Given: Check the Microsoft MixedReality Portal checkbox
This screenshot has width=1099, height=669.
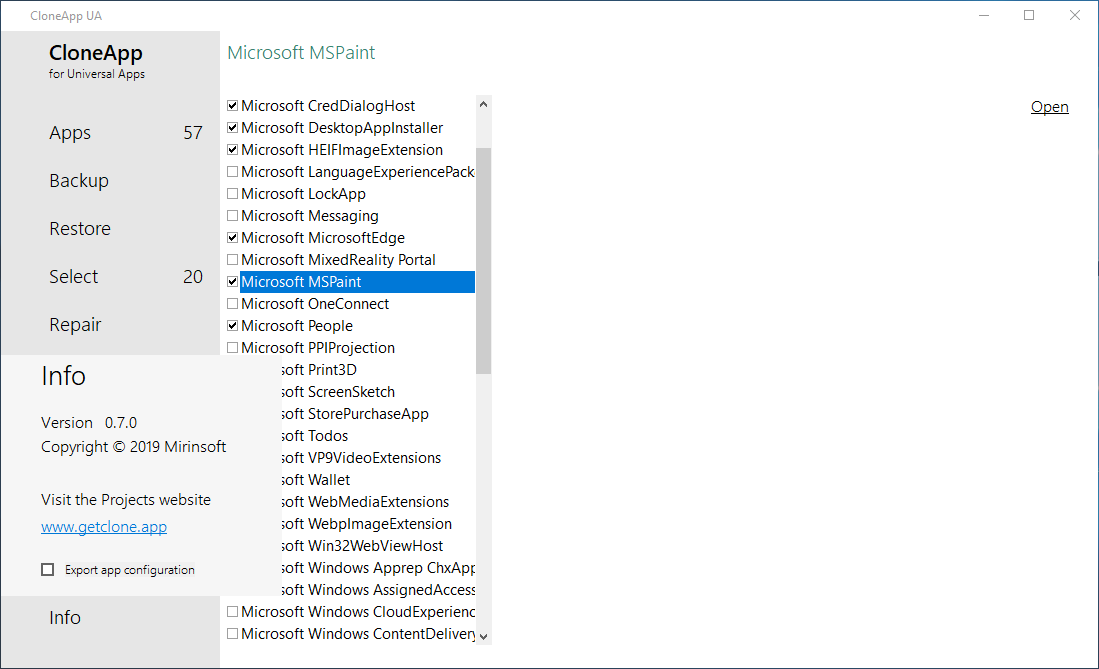Looking at the screenshot, I should pos(233,259).
